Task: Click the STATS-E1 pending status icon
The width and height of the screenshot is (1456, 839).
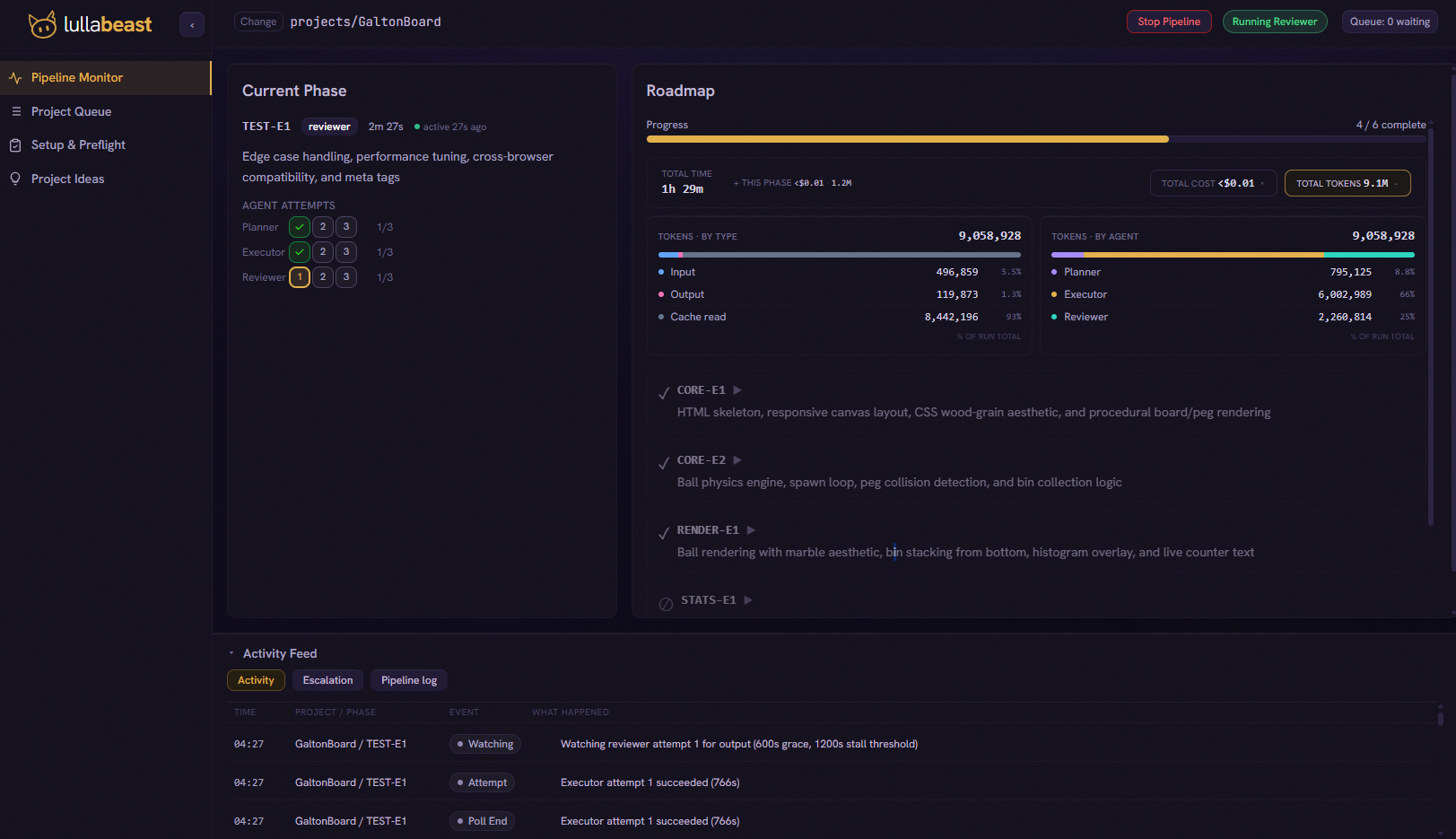Action: [x=666, y=604]
